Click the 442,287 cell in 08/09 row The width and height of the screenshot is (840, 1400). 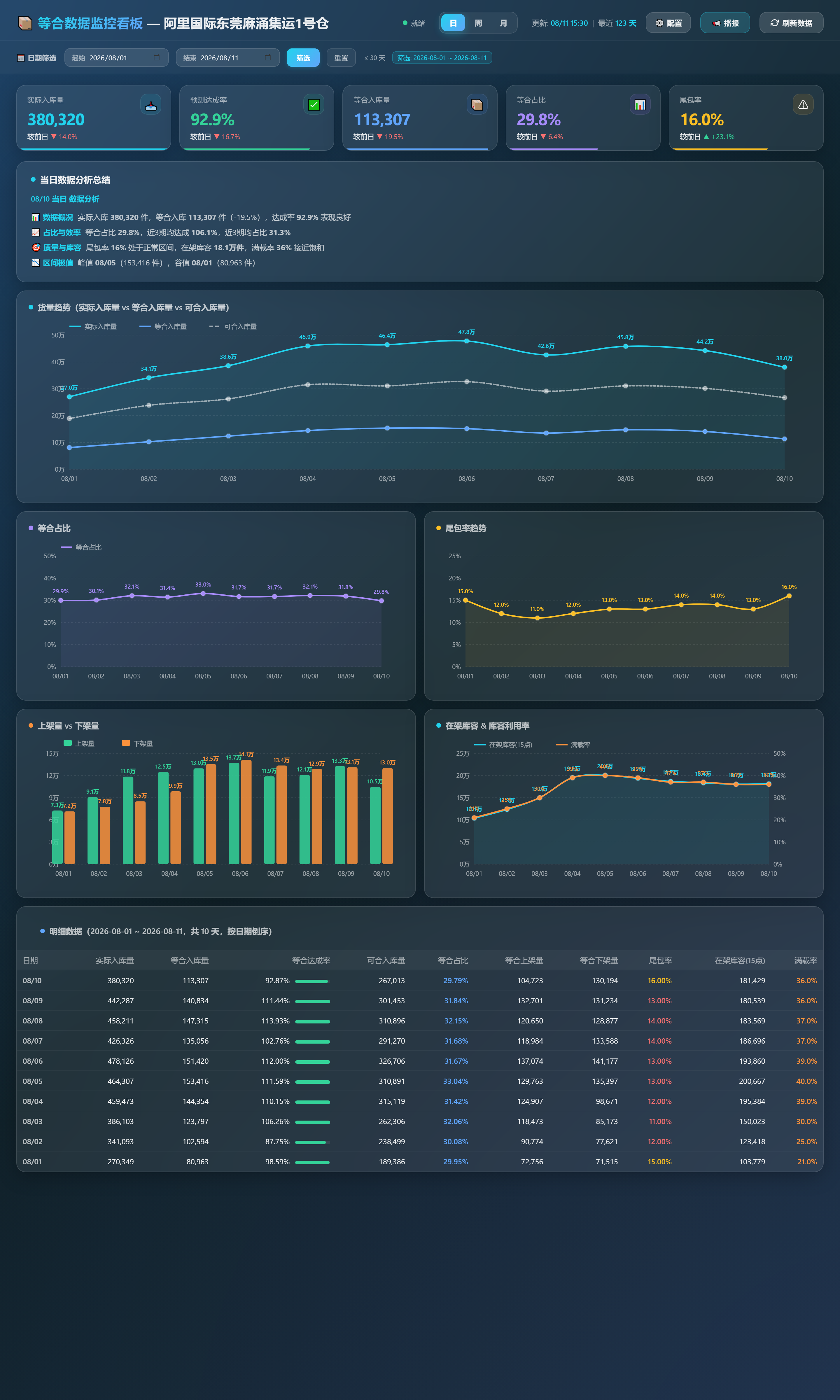(120, 1000)
